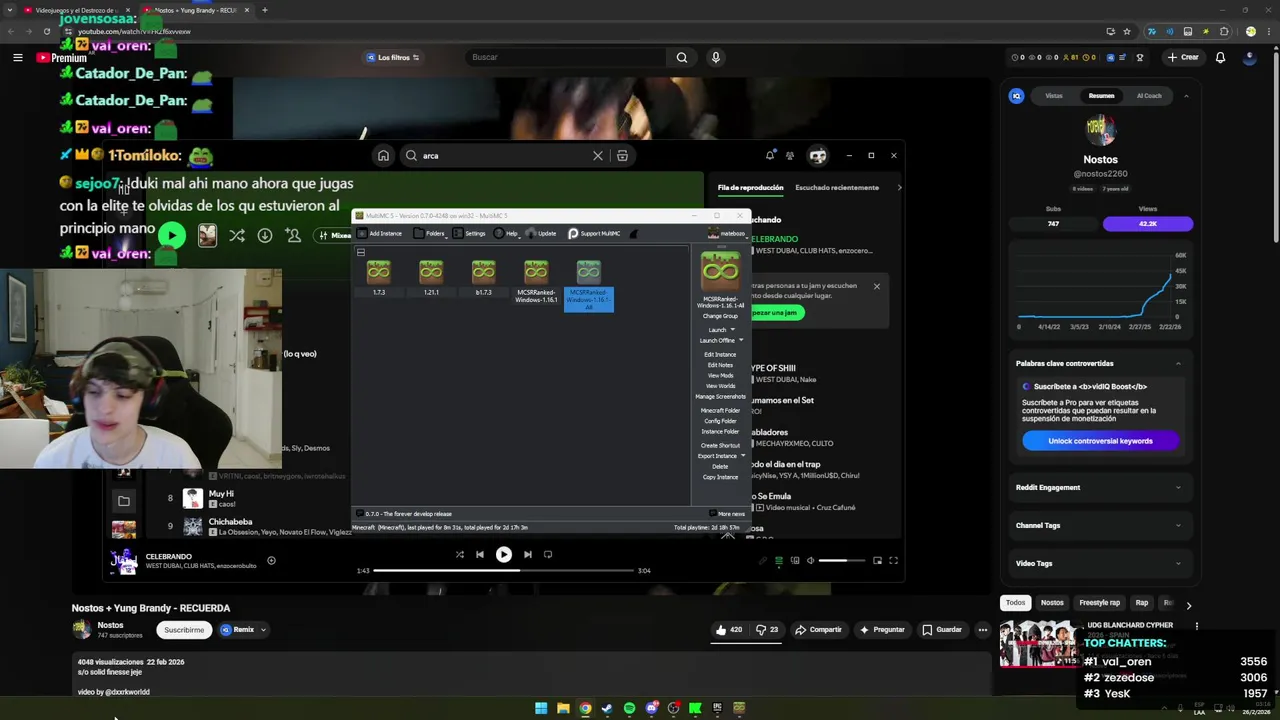Click the Spotify home icon
The width and height of the screenshot is (1280, 720).
point(383,156)
